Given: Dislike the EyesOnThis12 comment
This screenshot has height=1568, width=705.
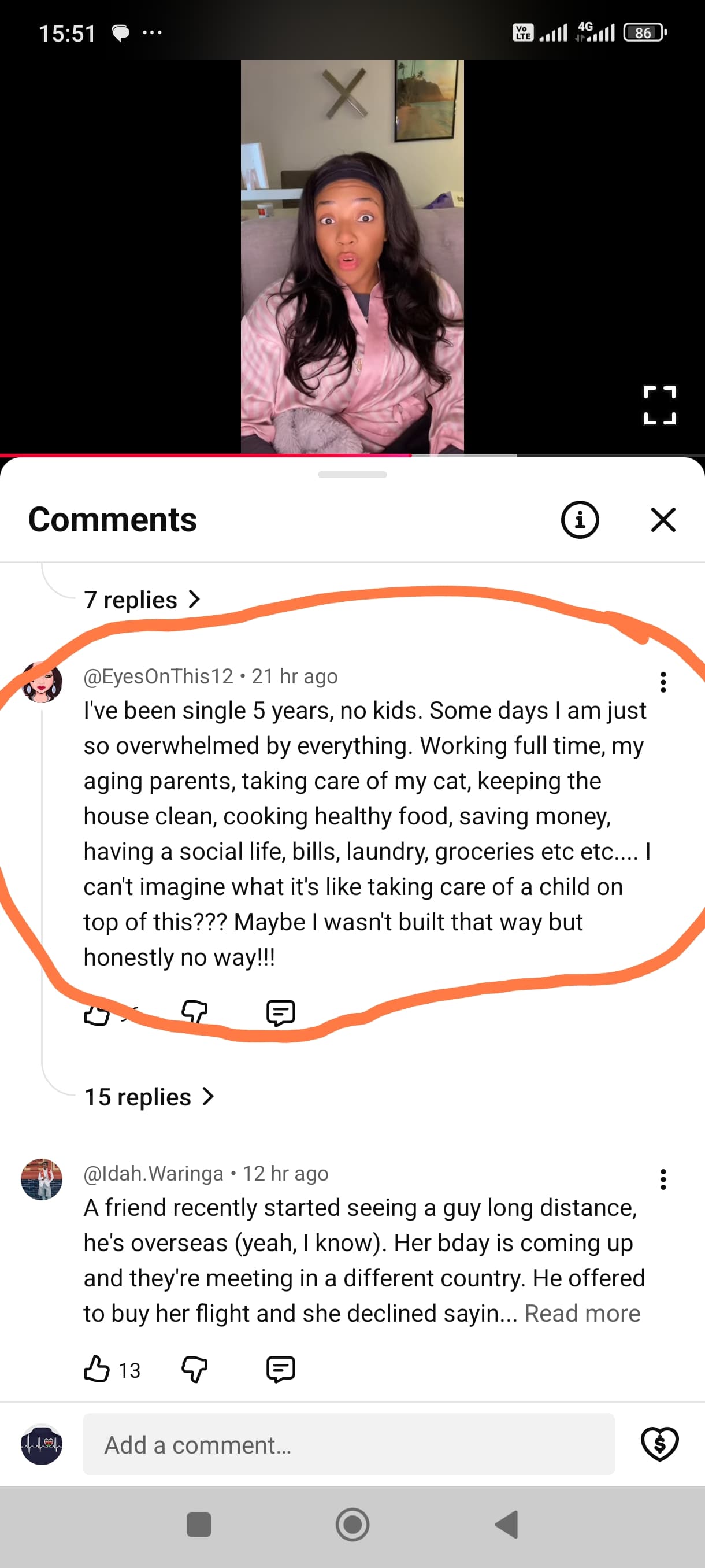Looking at the screenshot, I should click(195, 1012).
